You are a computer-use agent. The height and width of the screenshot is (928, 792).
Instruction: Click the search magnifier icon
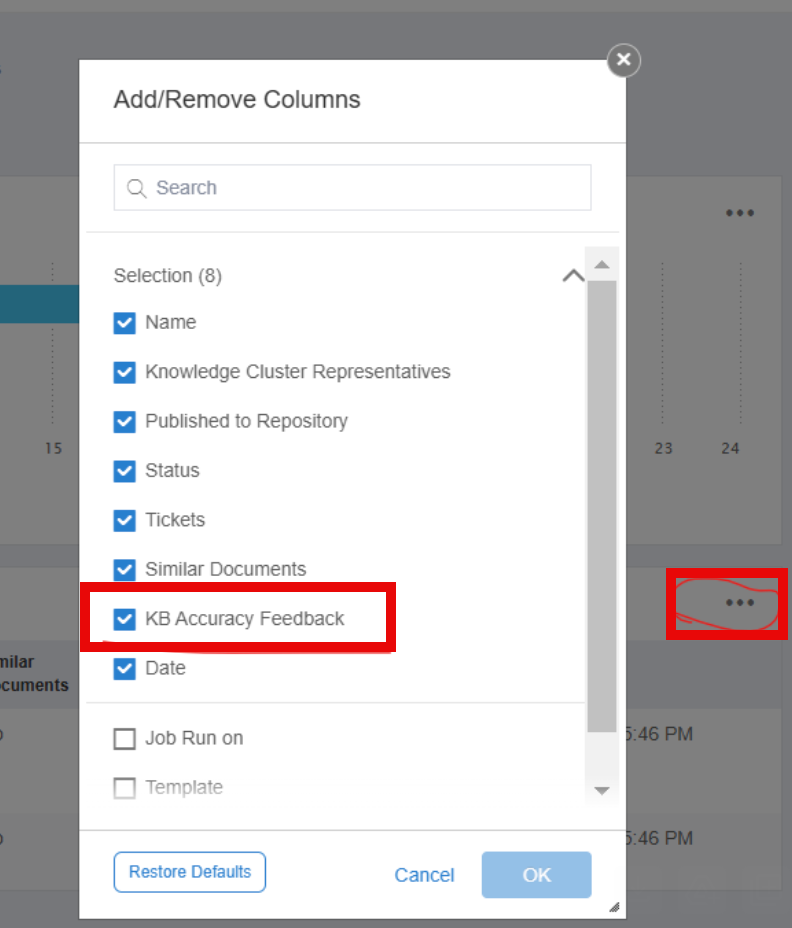137,188
